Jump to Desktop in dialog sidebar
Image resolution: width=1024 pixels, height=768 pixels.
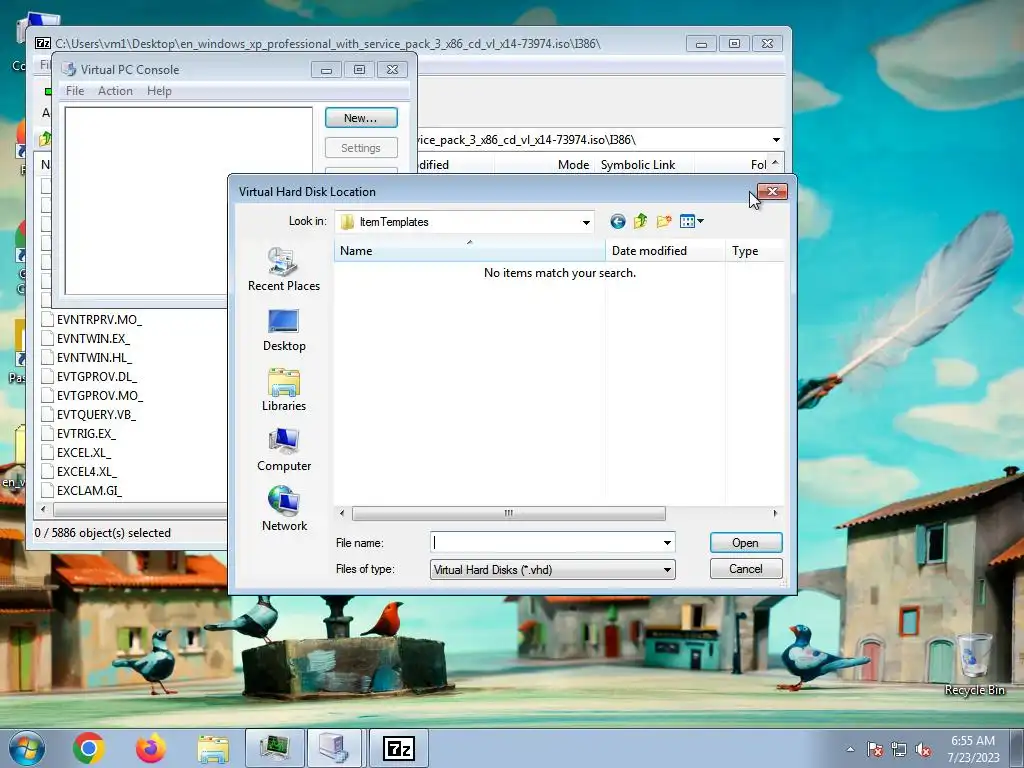coord(284,330)
